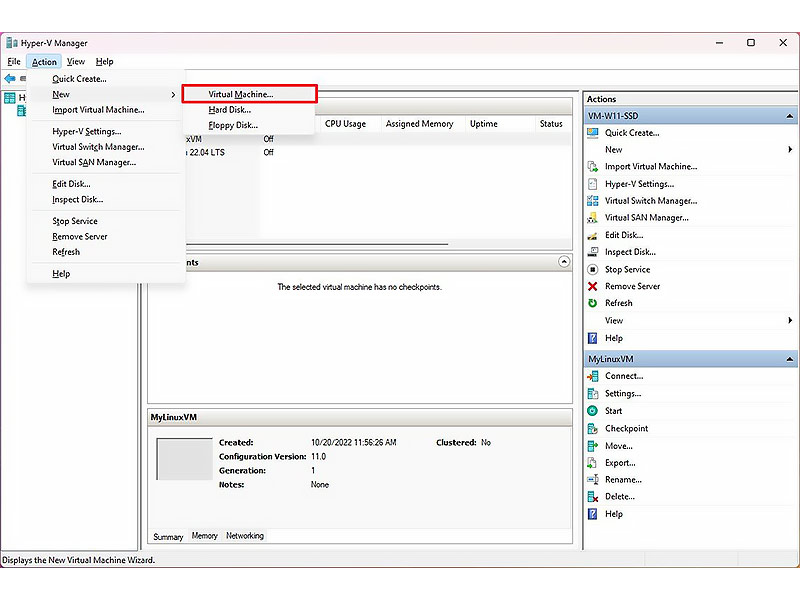Select Help at bottom of Action menu

click(x=106, y=273)
